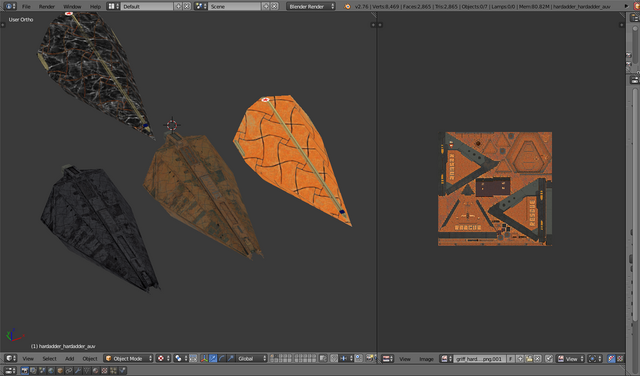
Task: Open the Window menu
Action: (x=72, y=7)
